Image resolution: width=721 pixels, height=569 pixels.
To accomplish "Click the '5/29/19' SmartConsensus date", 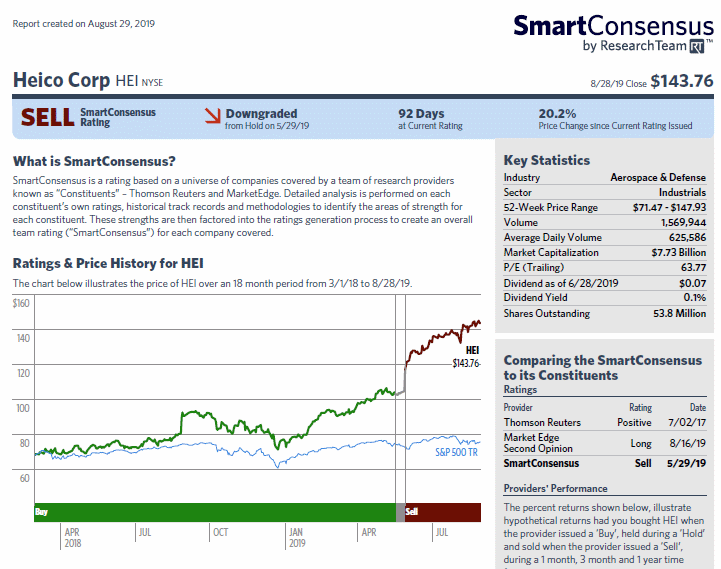I will tap(687, 463).
